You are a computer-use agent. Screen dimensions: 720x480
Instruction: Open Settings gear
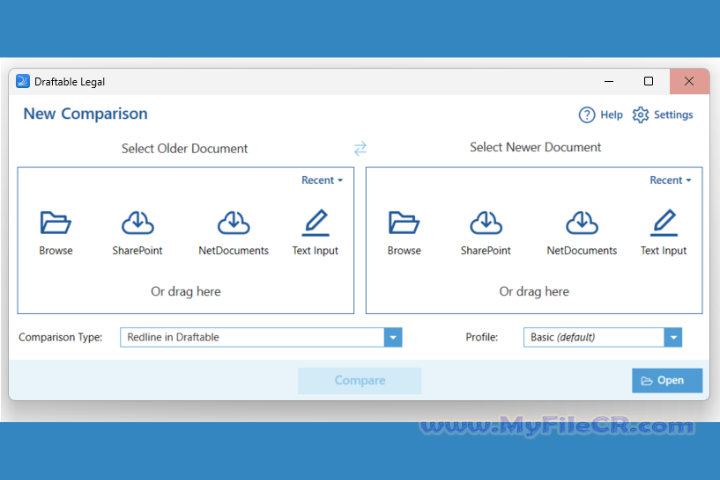click(662, 115)
